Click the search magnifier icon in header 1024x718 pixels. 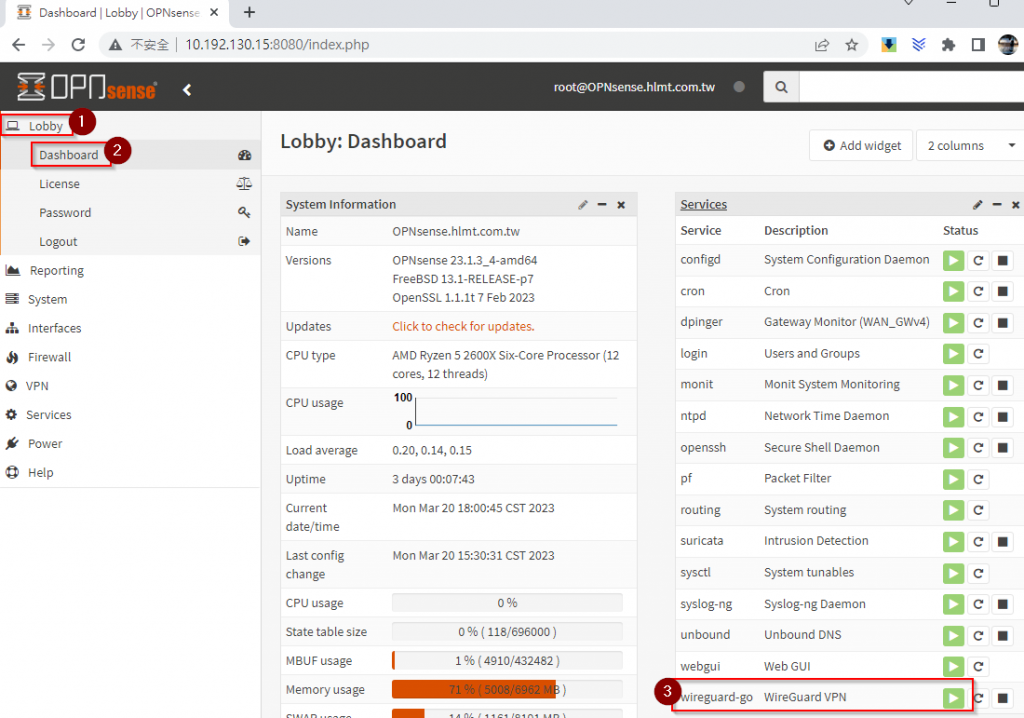[781, 87]
